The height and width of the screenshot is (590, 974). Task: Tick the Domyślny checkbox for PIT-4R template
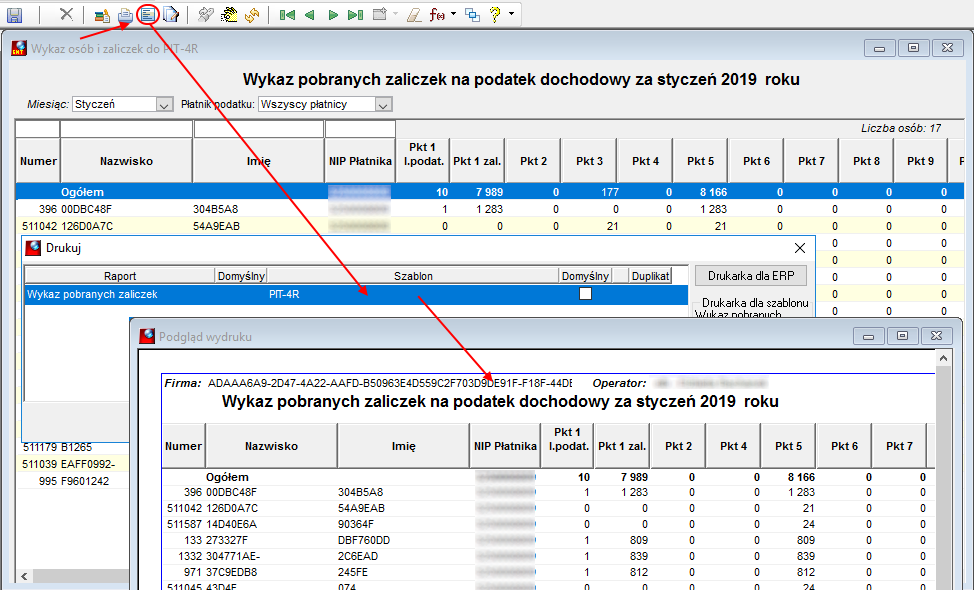(x=585, y=294)
